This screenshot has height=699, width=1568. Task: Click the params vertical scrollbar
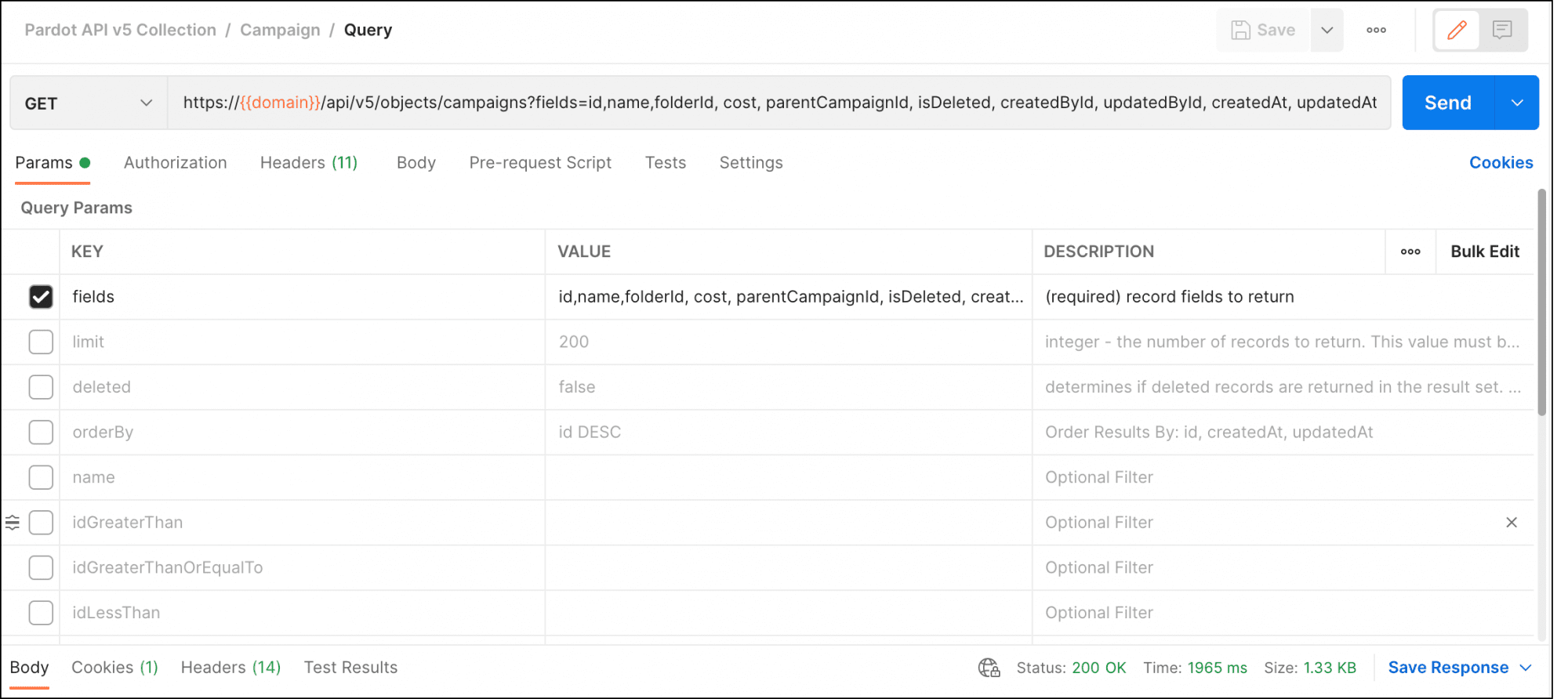click(x=1541, y=302)
